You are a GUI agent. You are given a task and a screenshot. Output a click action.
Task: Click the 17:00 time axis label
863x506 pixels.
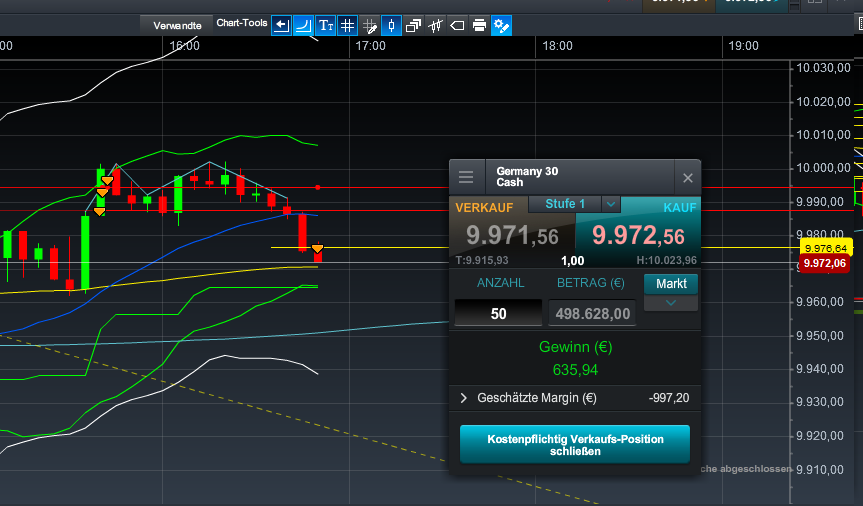pos(370,46)
